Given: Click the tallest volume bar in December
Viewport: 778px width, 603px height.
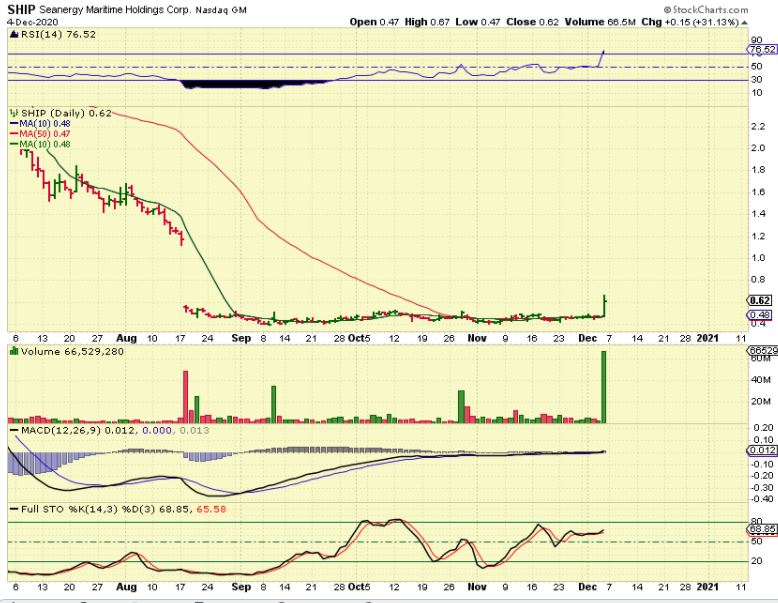Looking at the screenshot, I should (x=605, y=386).
